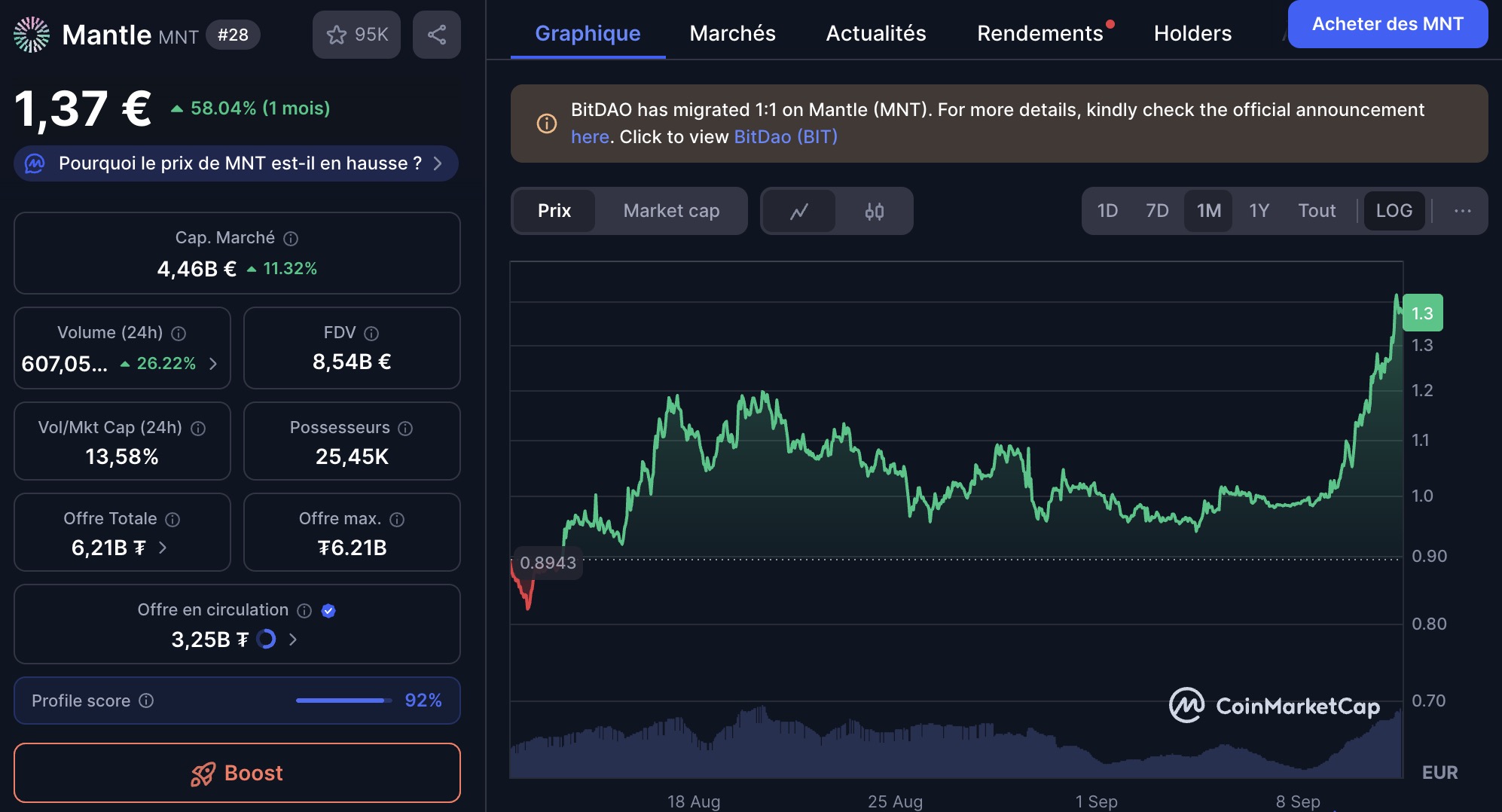Click the 4,46B € market cap value
Image resolution: width=1502 pixels, height=812 pixels.
coord(197,269)
